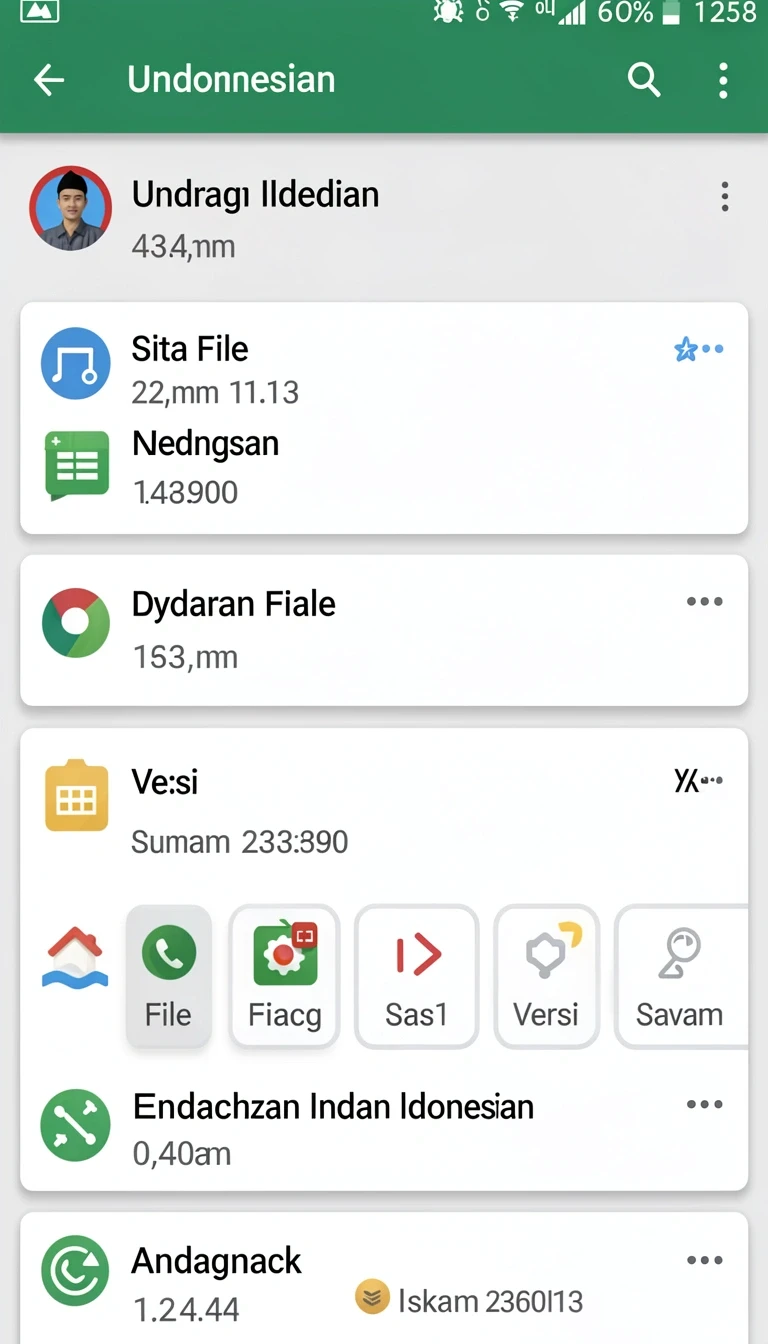The image size is (768, 1344).
Task: Tap the 1.48900 value under Nedngsan
Action: [x=185, y=492]
